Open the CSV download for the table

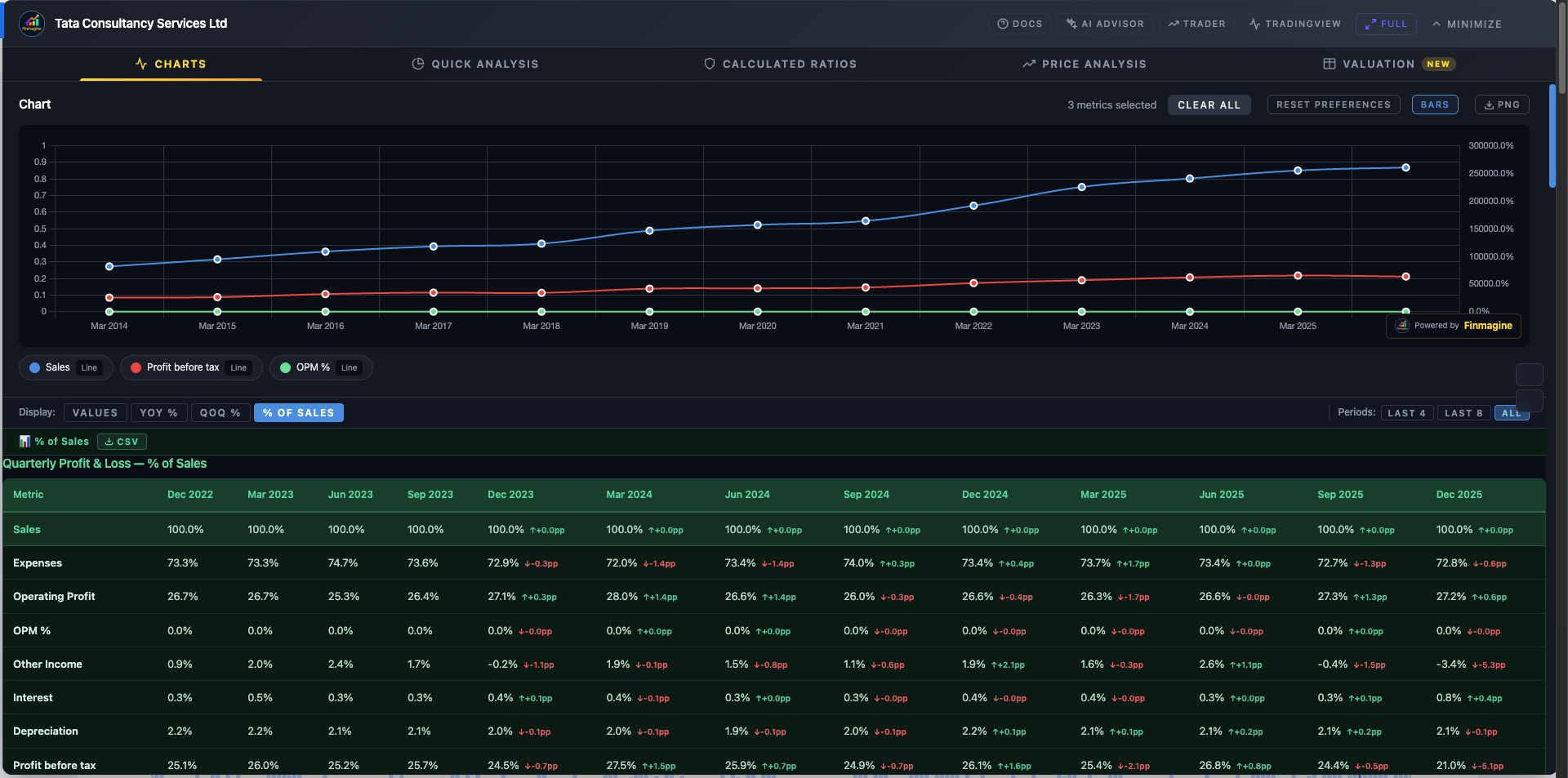coord(121,441)
